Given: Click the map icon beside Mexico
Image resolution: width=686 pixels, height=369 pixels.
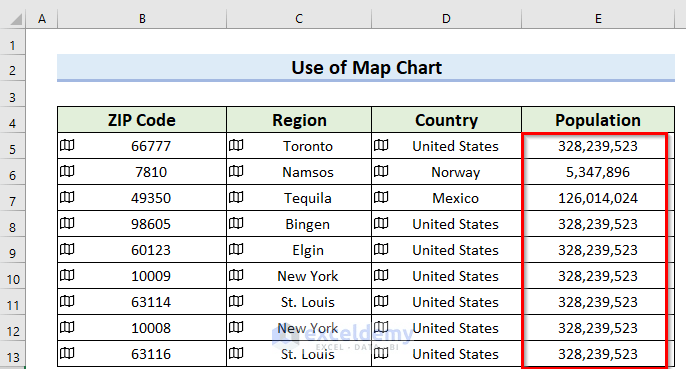Looking at the screenshot, I should pos(381,197).
